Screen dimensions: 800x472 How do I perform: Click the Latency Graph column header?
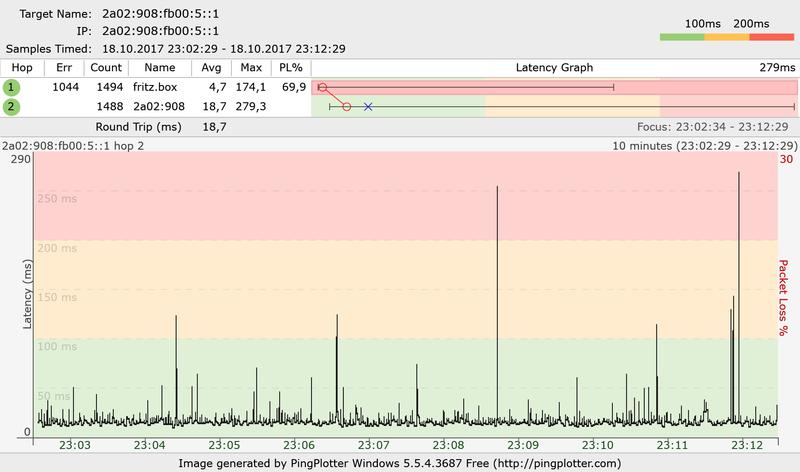coord(554,68)
